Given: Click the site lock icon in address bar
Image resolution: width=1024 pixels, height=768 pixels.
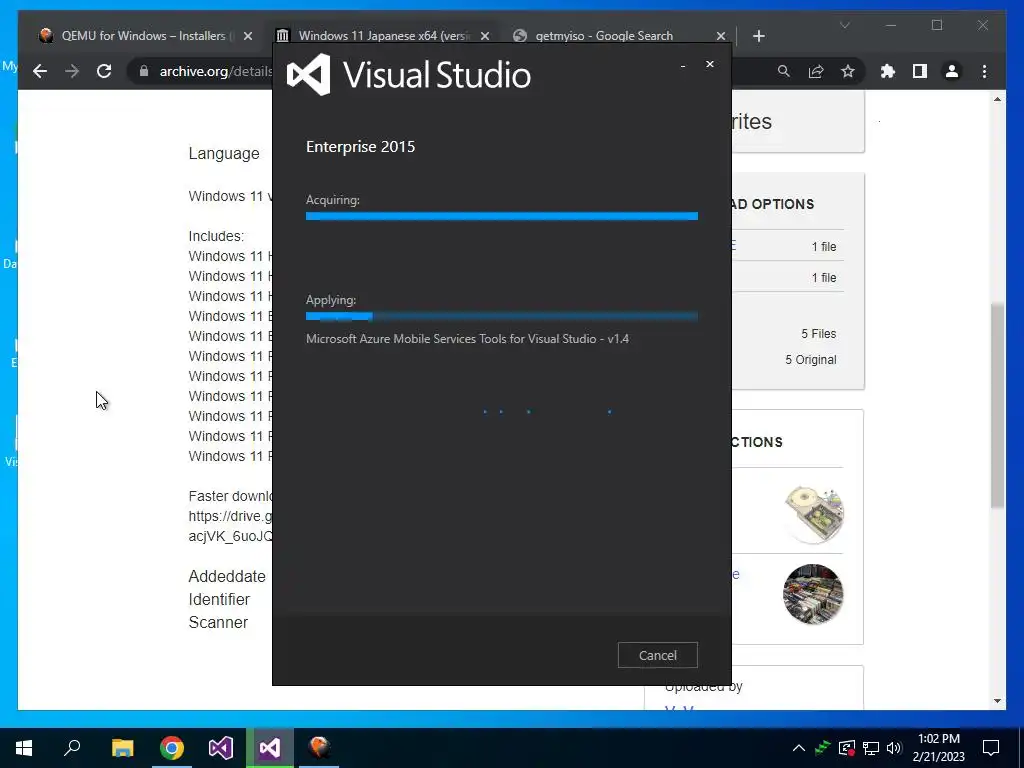Looking at the screenshot, I should pyautogui.click(x=144, y=71).
